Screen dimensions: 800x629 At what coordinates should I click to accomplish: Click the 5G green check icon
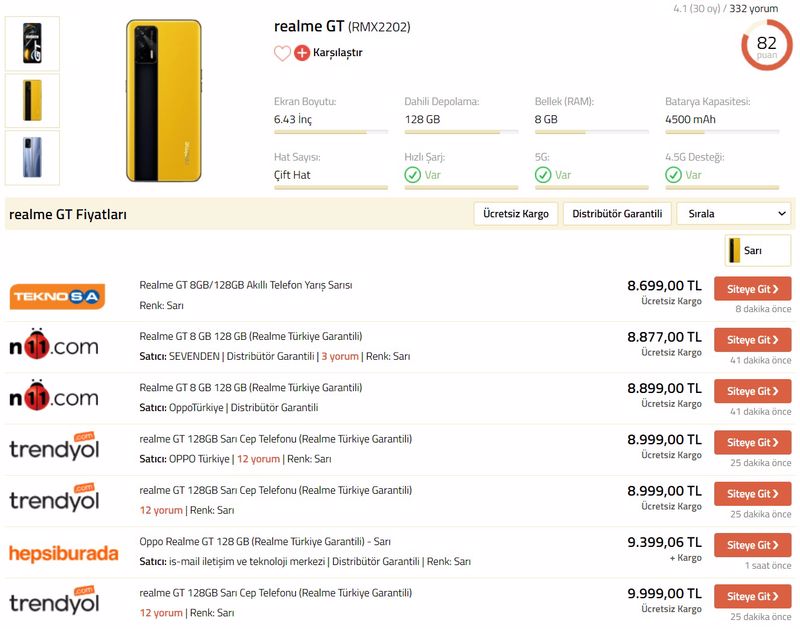(x=543, y=175)
